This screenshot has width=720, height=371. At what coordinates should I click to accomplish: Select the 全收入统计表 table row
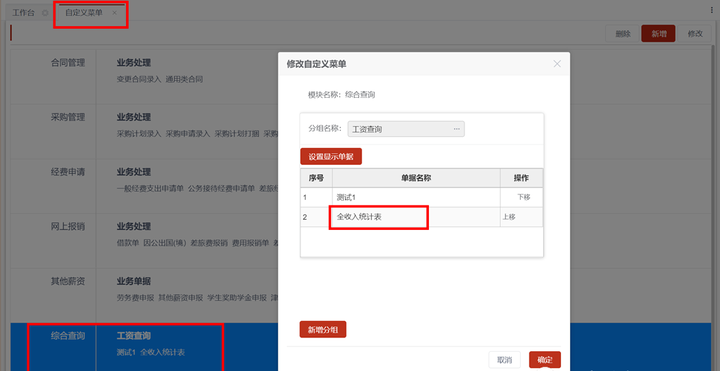422,217
